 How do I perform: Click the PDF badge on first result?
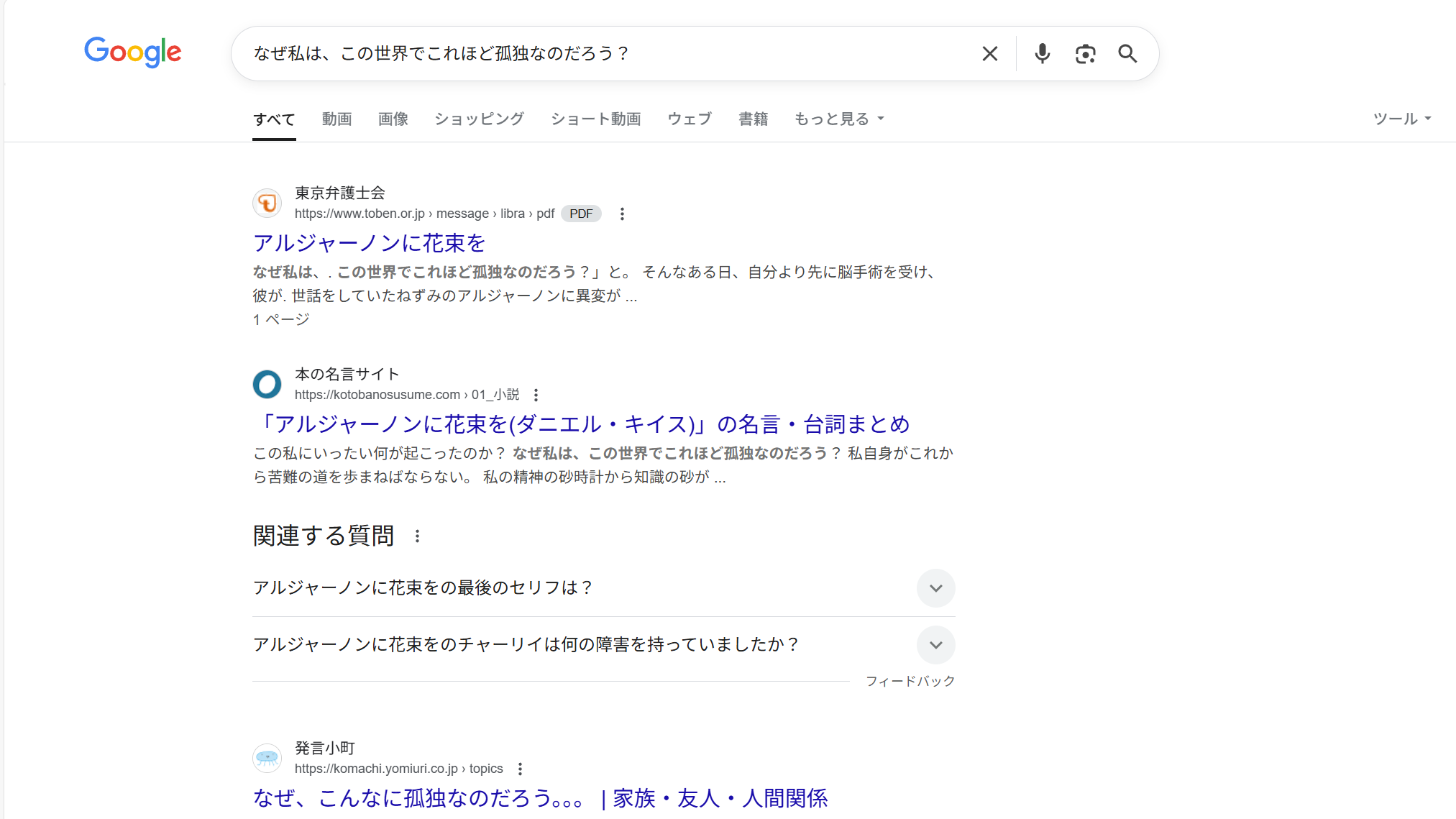tap(581, 214)
